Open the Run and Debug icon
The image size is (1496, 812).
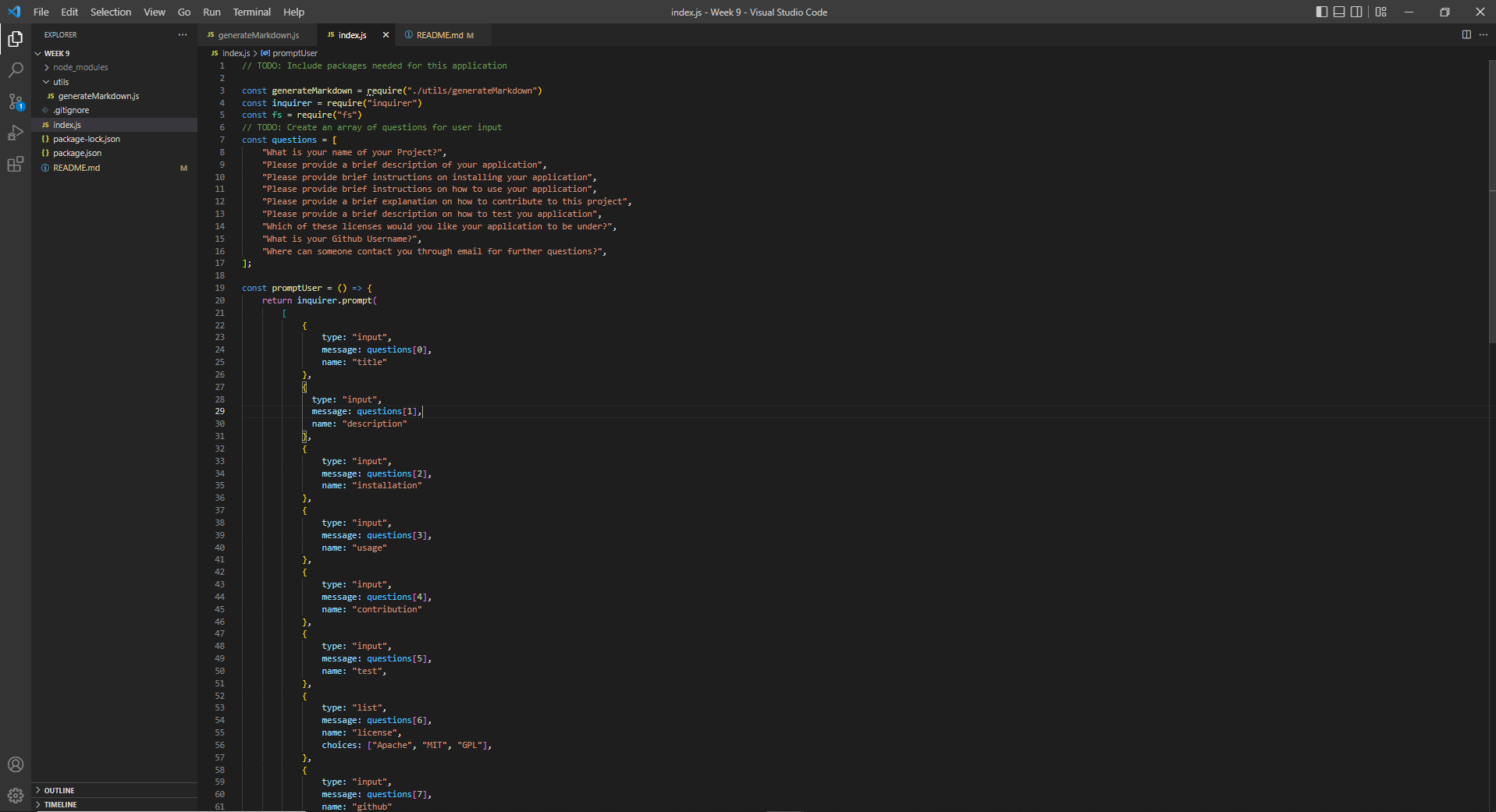pos(16,133)
